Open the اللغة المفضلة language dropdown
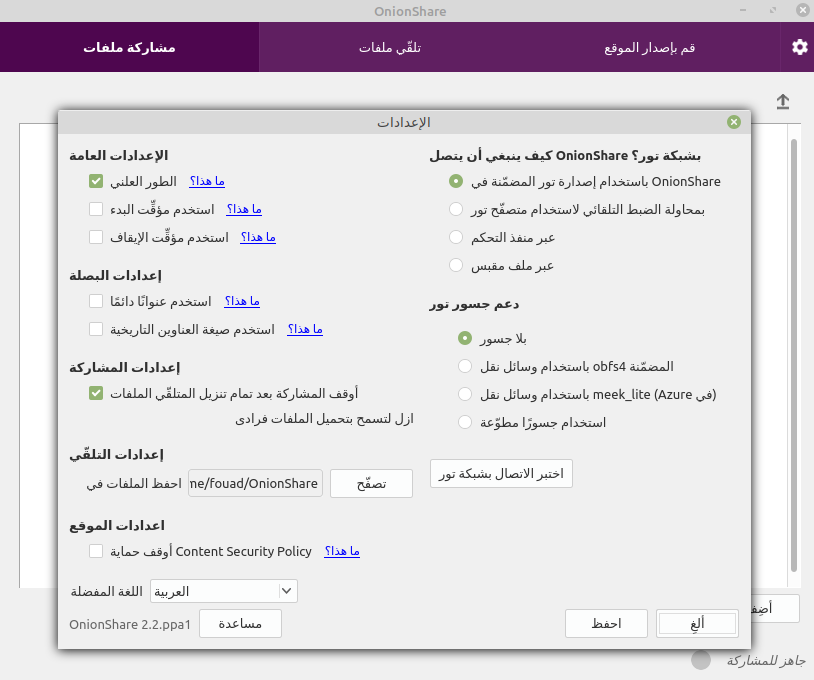The width and height of the screenshot is (814, 680). click(x=224, y=591)
